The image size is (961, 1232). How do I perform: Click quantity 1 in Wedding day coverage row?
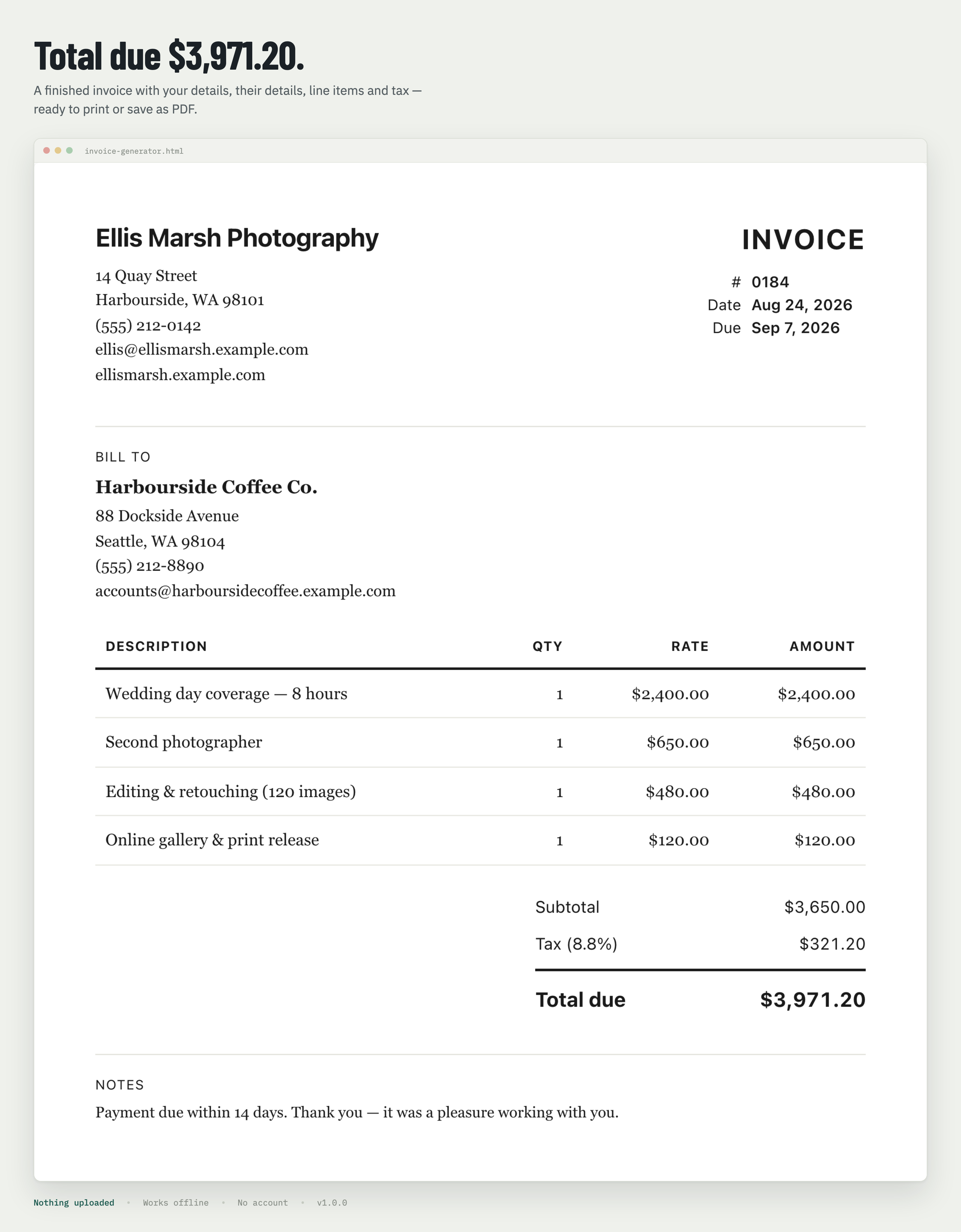click(559, 694)
